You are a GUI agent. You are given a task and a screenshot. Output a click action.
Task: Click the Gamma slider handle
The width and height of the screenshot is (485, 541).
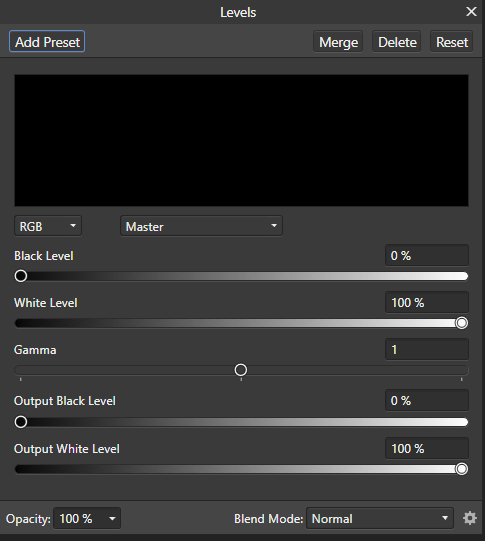(241, 370)
